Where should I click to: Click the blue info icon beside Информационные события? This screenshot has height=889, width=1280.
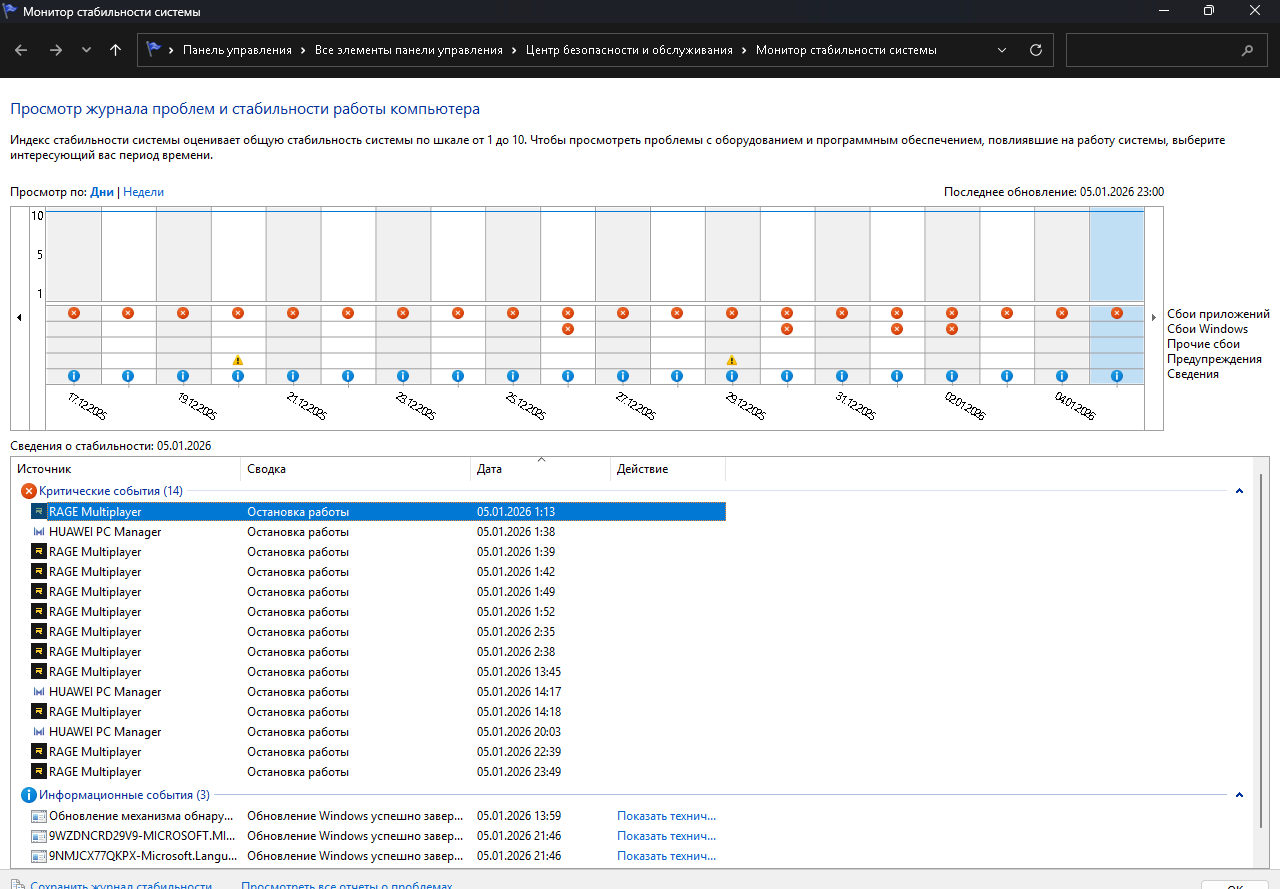[28, 795]
